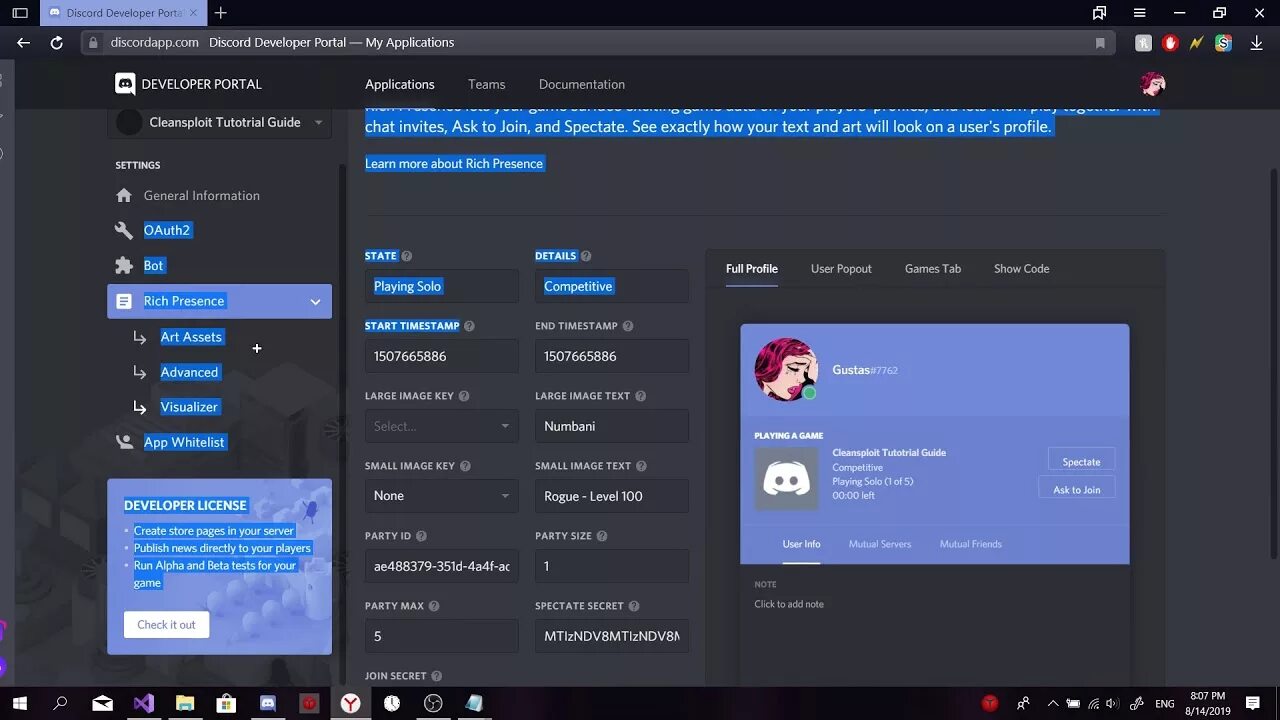This screenshot has height=720, width=1280.
Task: Click the Gustas profile avatar thumbnail
Action: point(786,369)
